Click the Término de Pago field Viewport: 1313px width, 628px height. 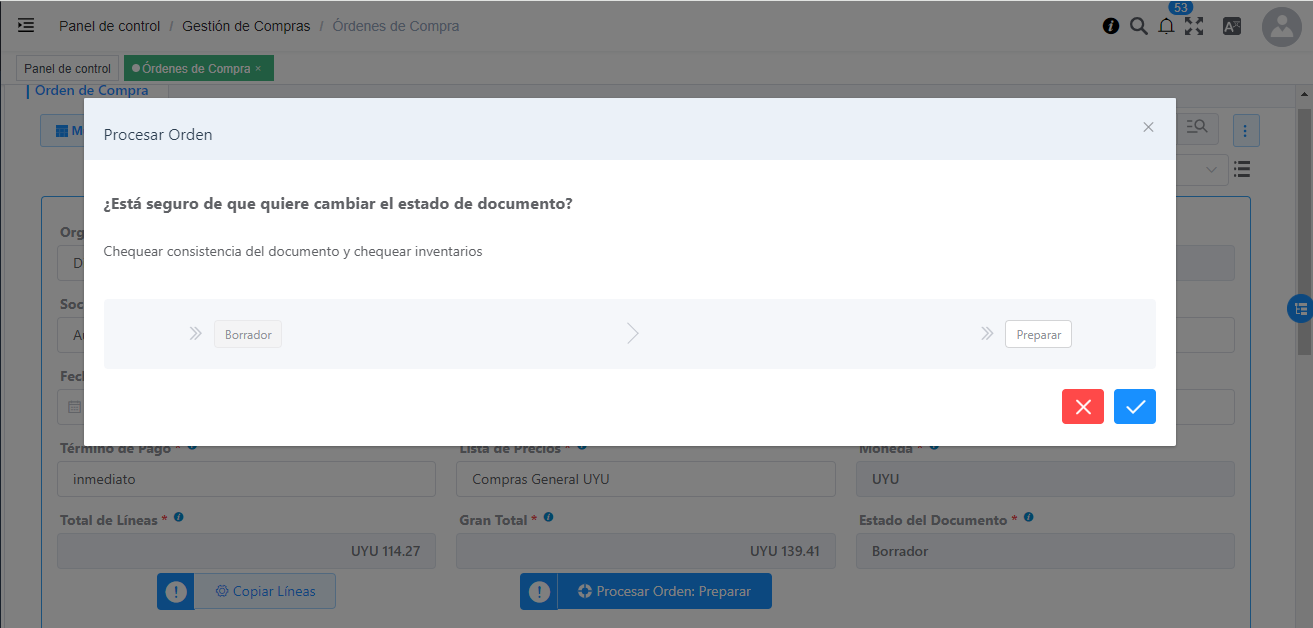point(246,479)
